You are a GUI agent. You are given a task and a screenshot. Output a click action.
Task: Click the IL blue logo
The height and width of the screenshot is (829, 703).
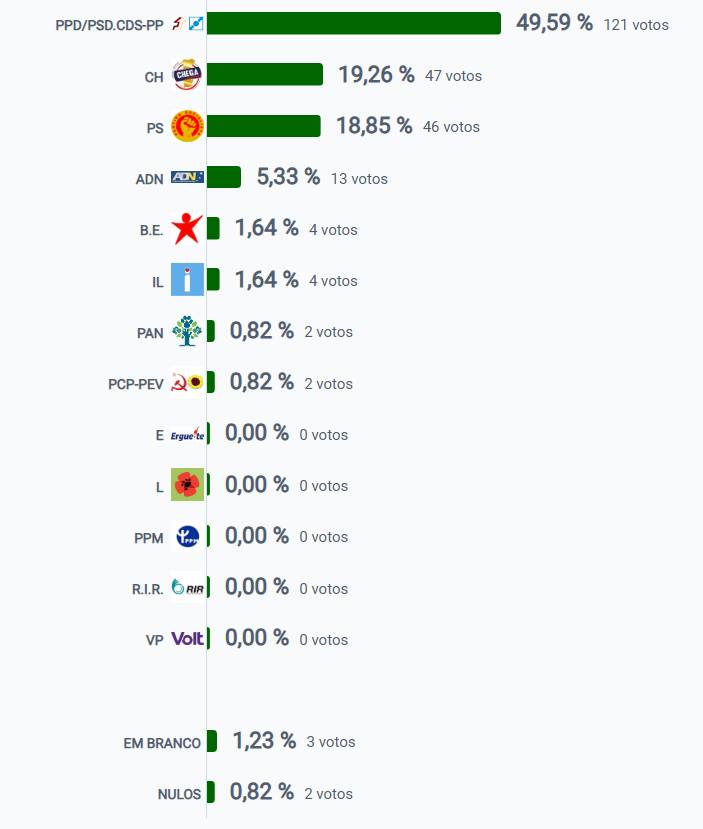point(187,280)
